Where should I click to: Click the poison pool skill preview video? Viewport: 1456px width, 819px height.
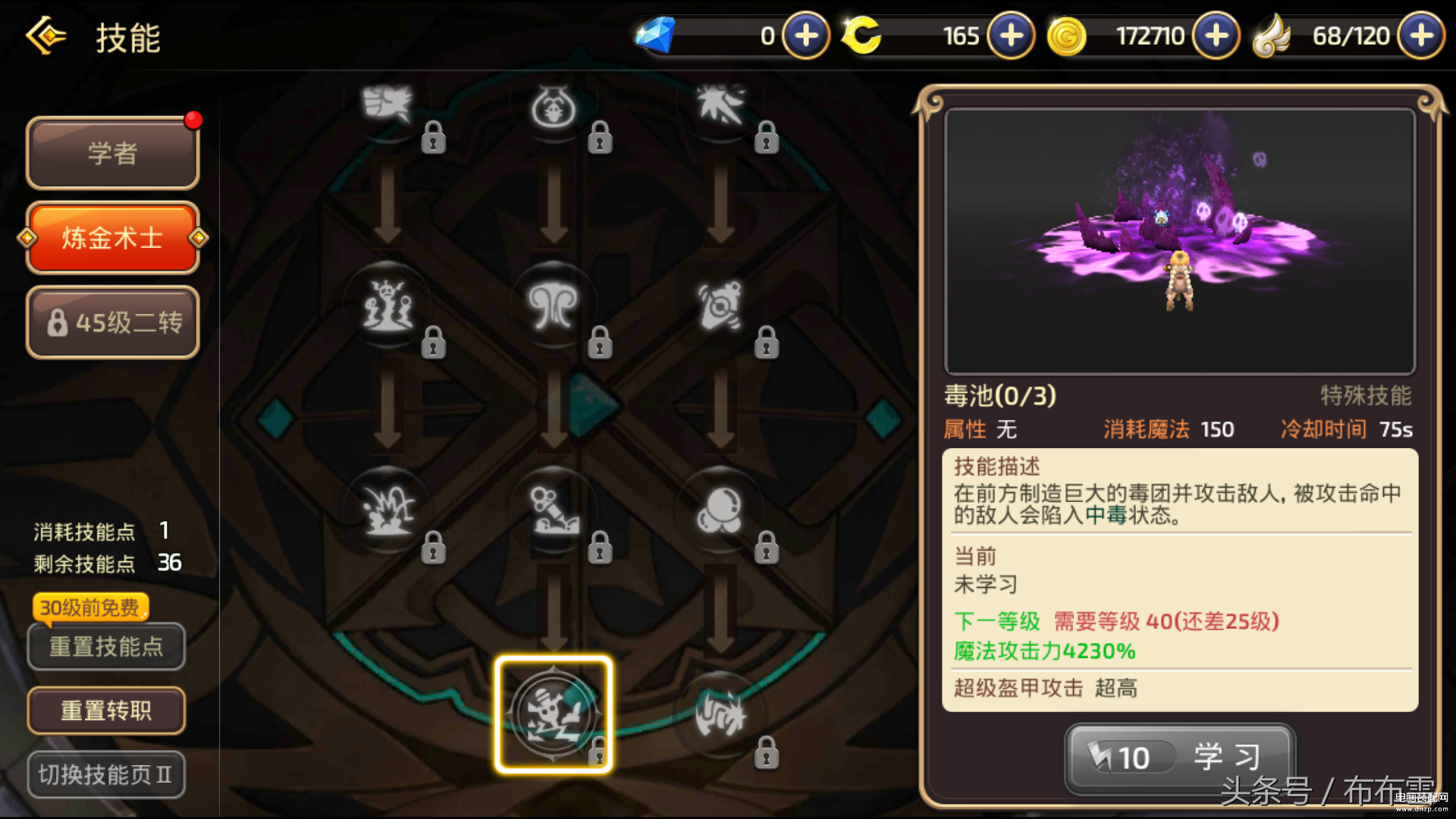(1180, 241)
